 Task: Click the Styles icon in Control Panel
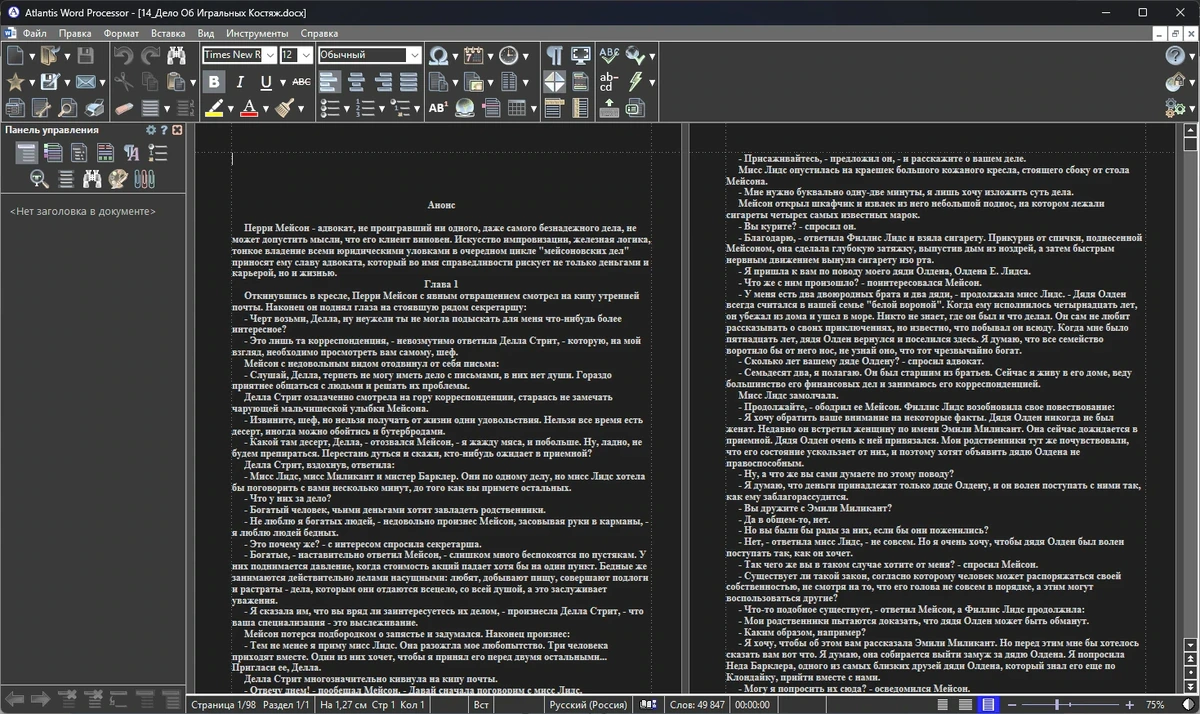click(132, 152)
